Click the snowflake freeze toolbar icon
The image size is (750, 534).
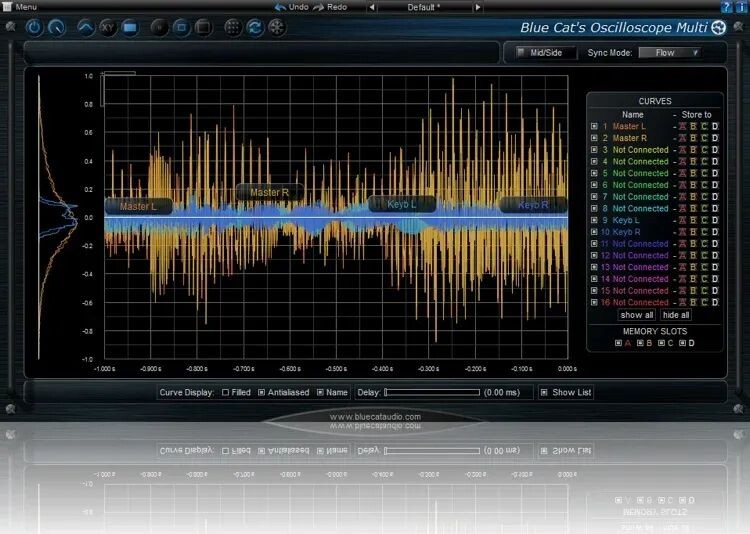(x=277, y=27)
